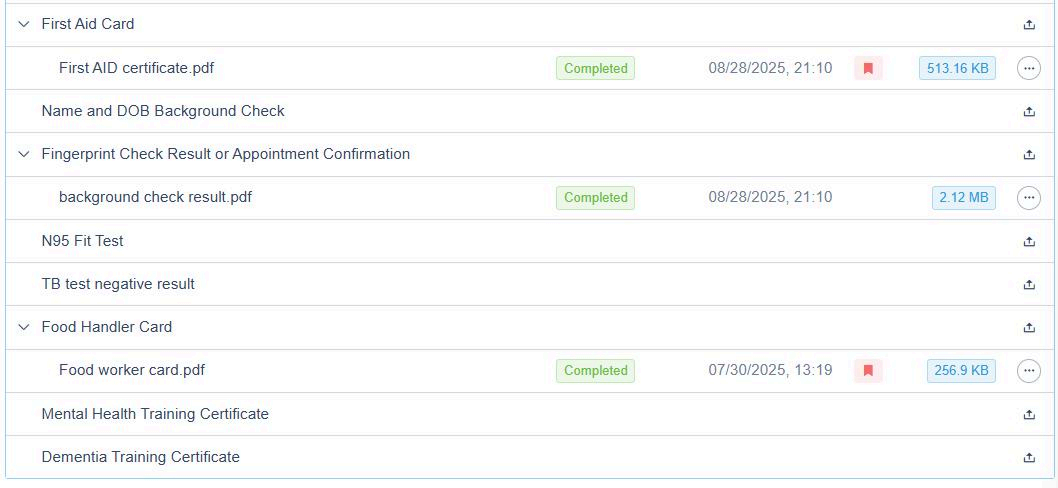Collapse the Fingerprint Check Result section
This screenshot has width=1058, height=488.
coord(24,154)
